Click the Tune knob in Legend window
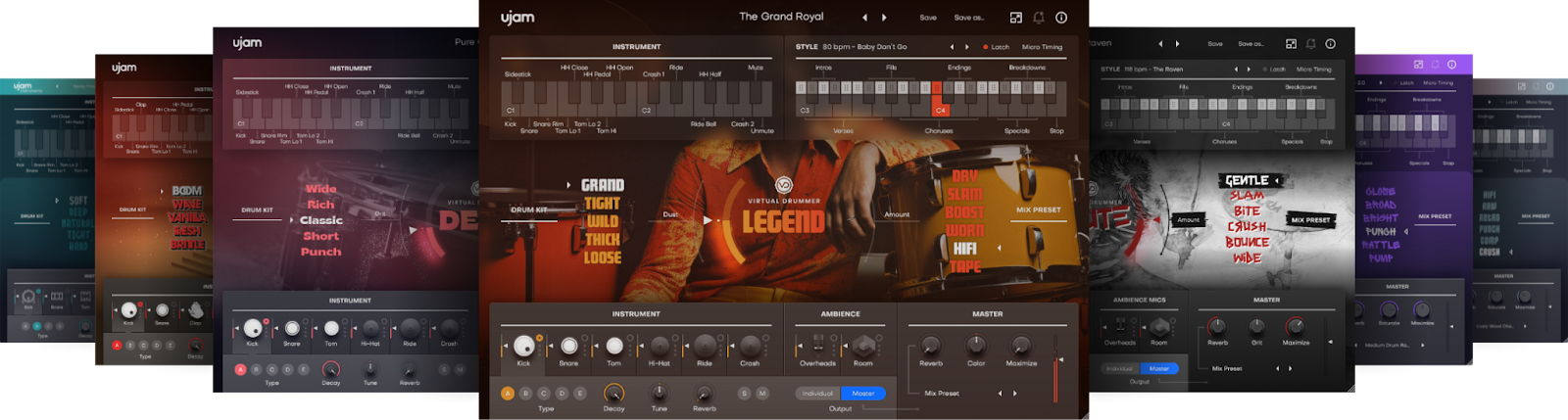This screenshot has width=1568, height=420. click(660, 393)
